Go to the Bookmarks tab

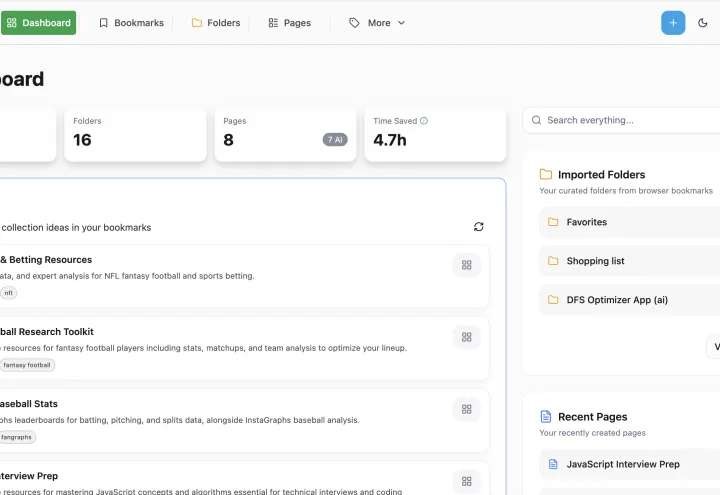tap(131, 23)
